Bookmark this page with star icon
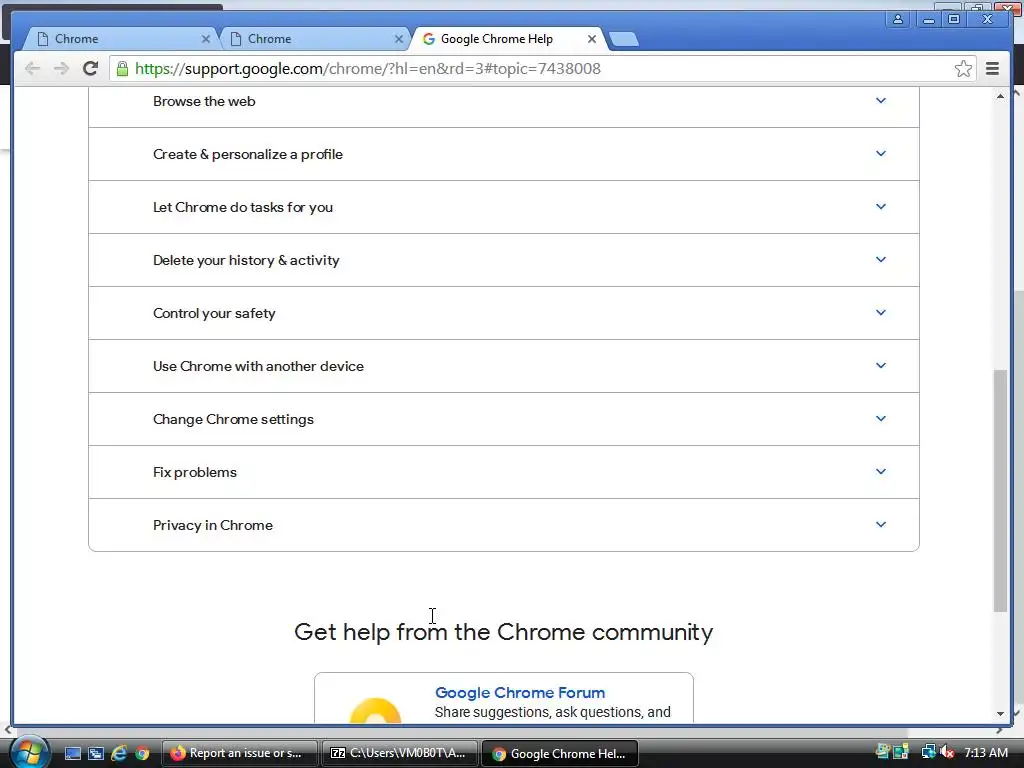The image size is (1024, 768). point(963,69)
